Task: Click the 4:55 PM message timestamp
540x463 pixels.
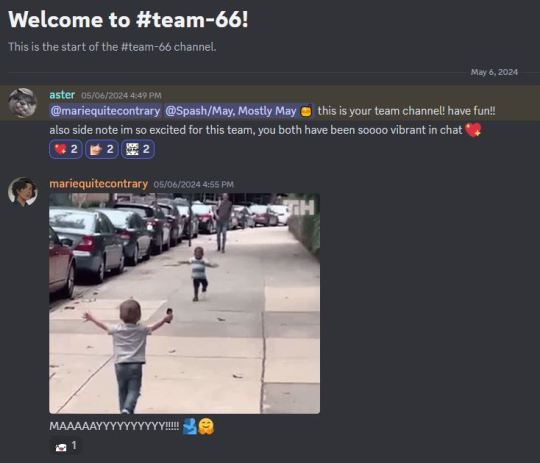Action: tap(194, 185)
